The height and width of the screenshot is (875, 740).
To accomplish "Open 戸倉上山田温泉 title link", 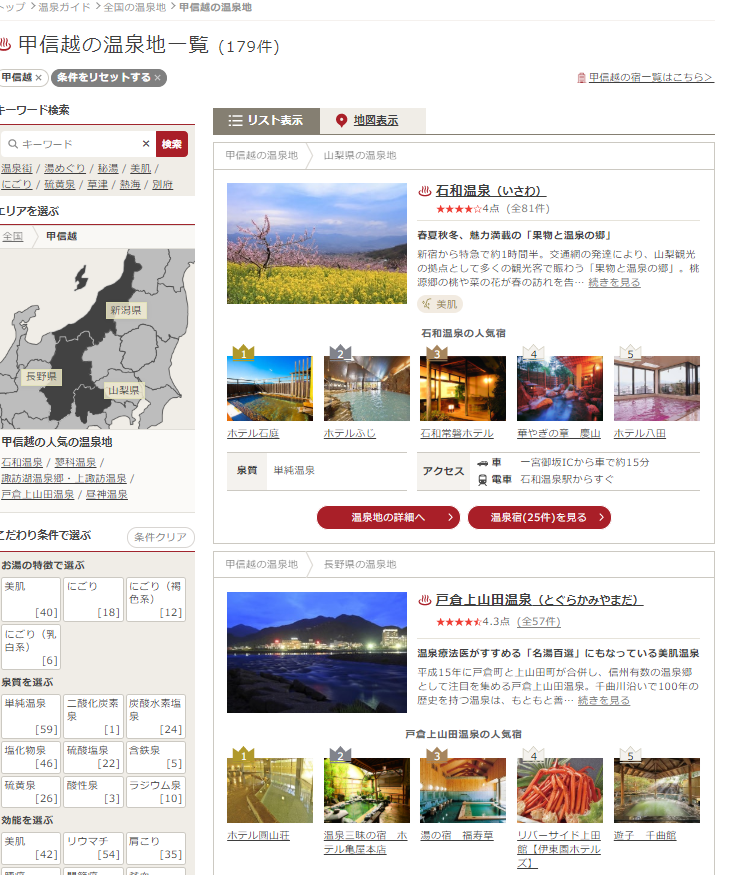I will click(539, 600).
